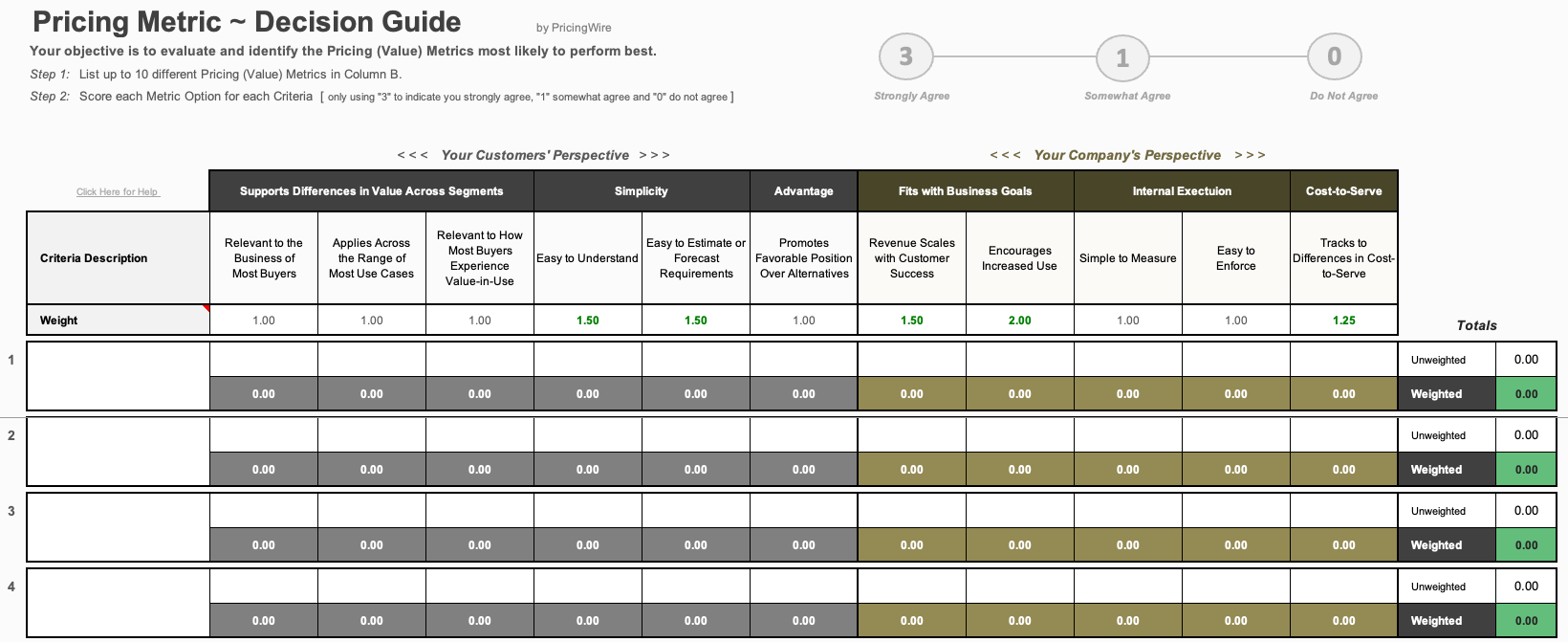Click metric name cell for row 1
The image size is (1568, 642).
[x=118, y=376]
